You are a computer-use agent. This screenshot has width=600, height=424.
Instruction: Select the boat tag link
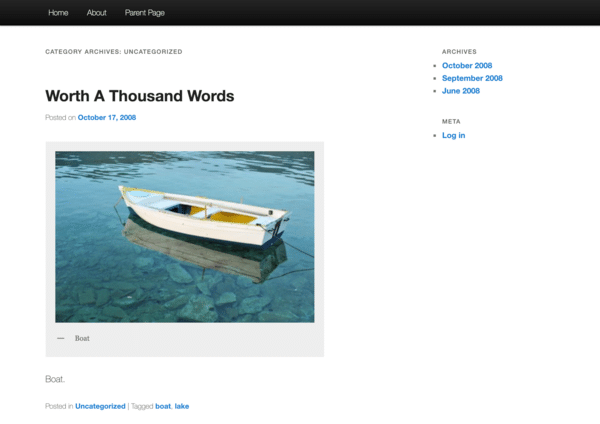coord(163,406)
